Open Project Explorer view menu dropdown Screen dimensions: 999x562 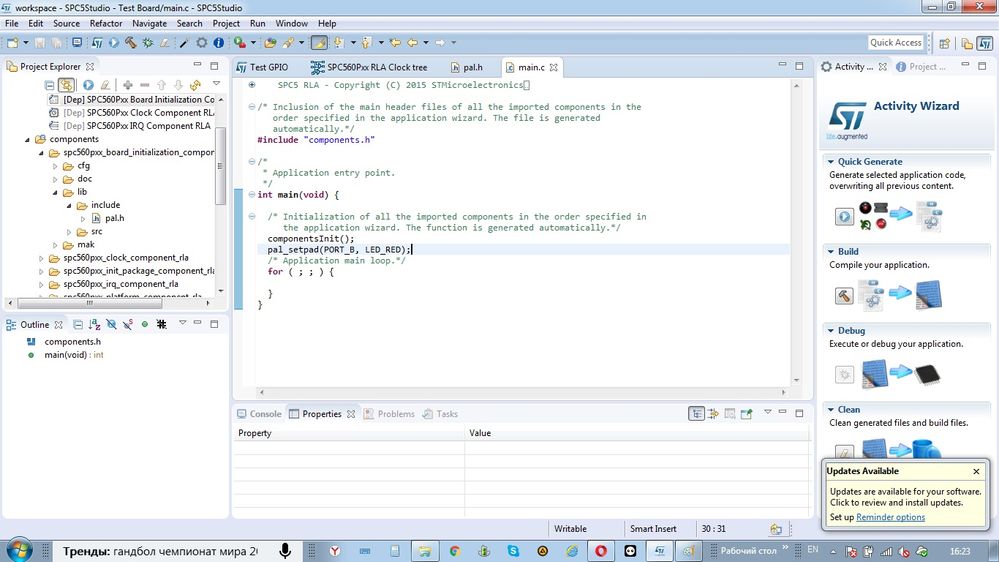(216, 83)
